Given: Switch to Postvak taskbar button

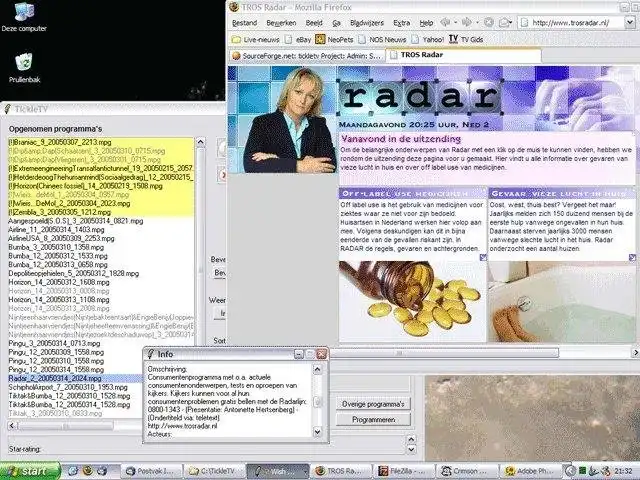Looking at the screenshot, I should [151, 471].
